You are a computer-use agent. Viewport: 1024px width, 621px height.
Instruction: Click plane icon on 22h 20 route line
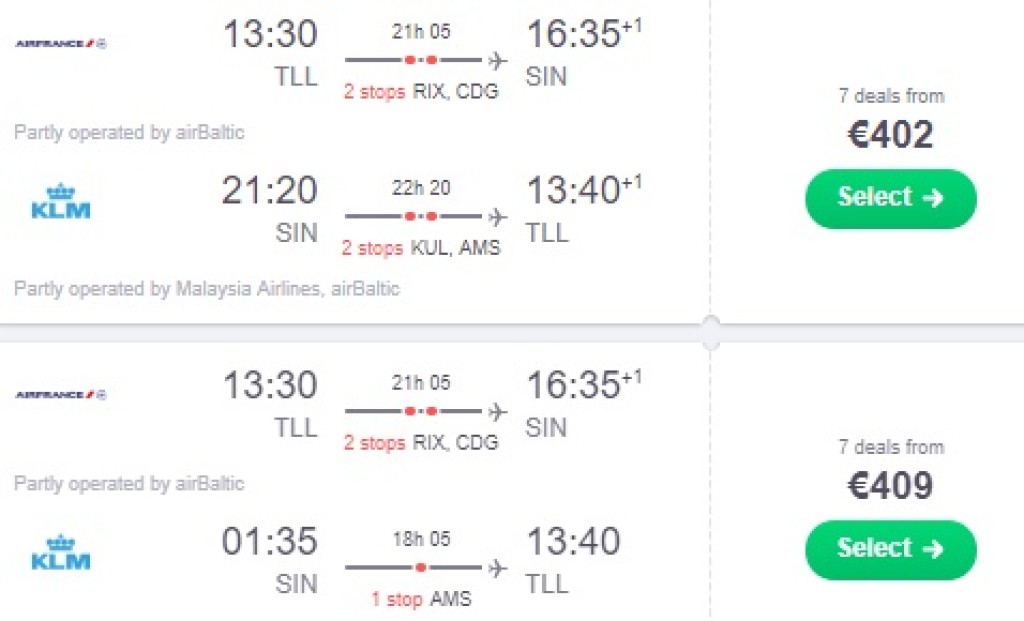coord(498,216)
